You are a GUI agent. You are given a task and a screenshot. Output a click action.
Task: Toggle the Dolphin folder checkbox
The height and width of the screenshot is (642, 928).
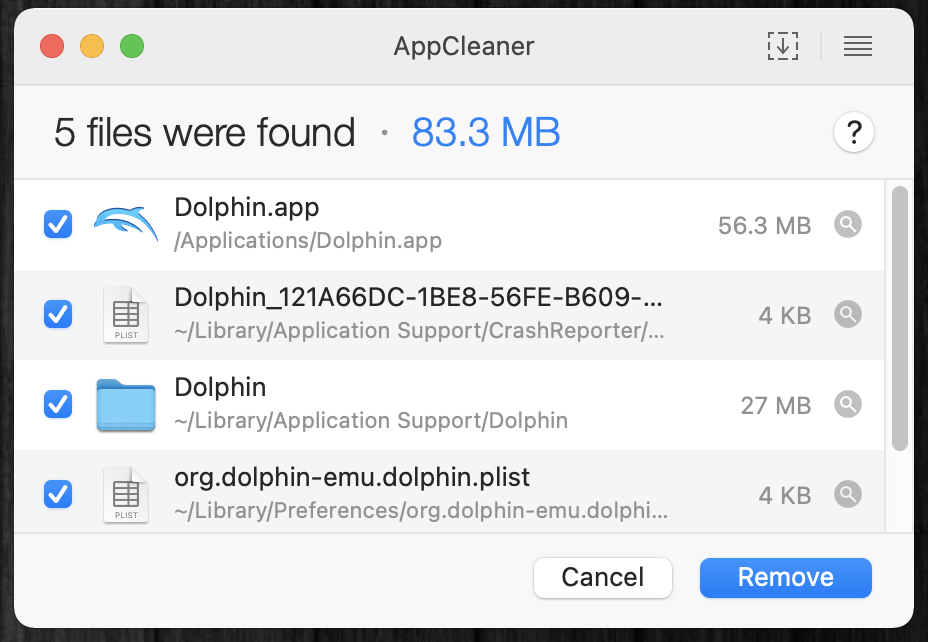point(58,404)
